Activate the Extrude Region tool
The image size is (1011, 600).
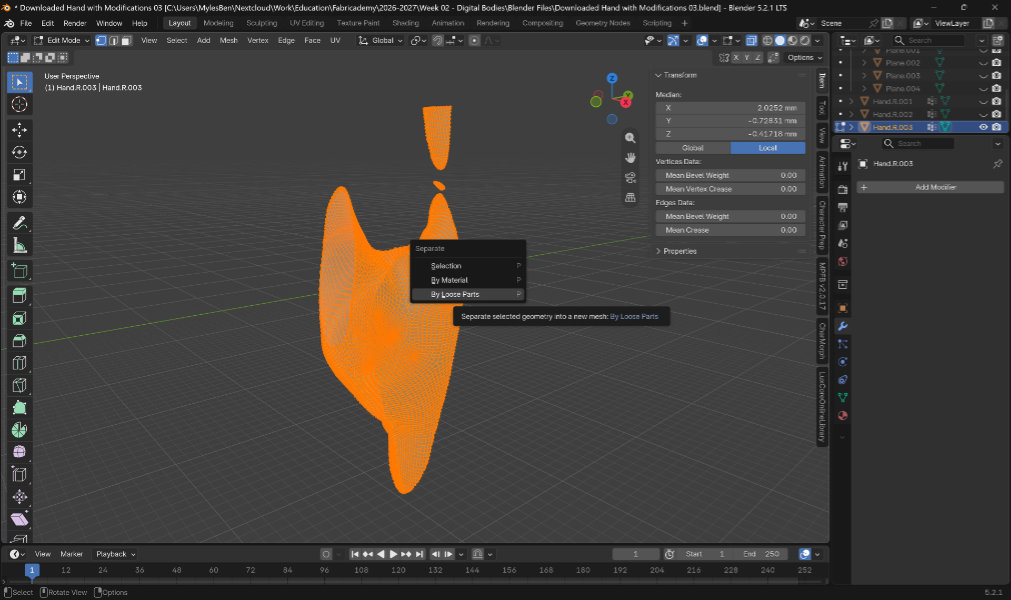click(x=19, y=295)
